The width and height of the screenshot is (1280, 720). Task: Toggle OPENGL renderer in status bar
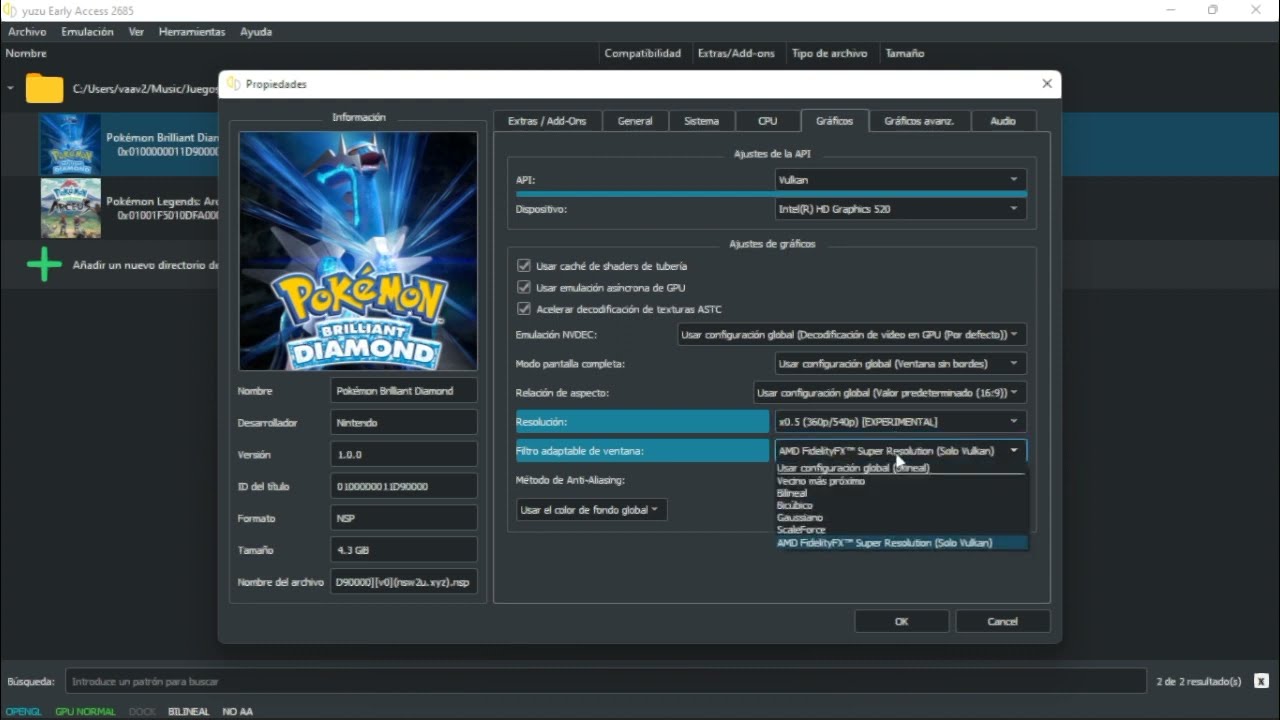pos(24,712)
